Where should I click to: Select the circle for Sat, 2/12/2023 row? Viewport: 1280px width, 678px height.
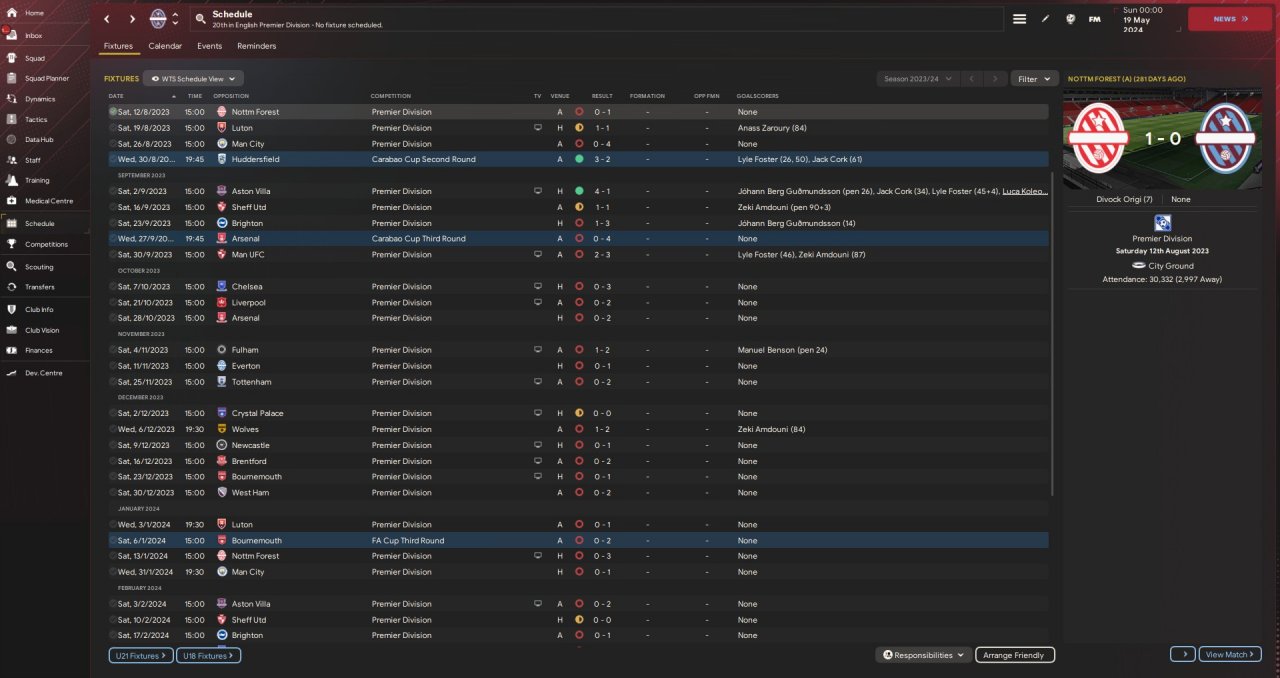coord(113,413)
